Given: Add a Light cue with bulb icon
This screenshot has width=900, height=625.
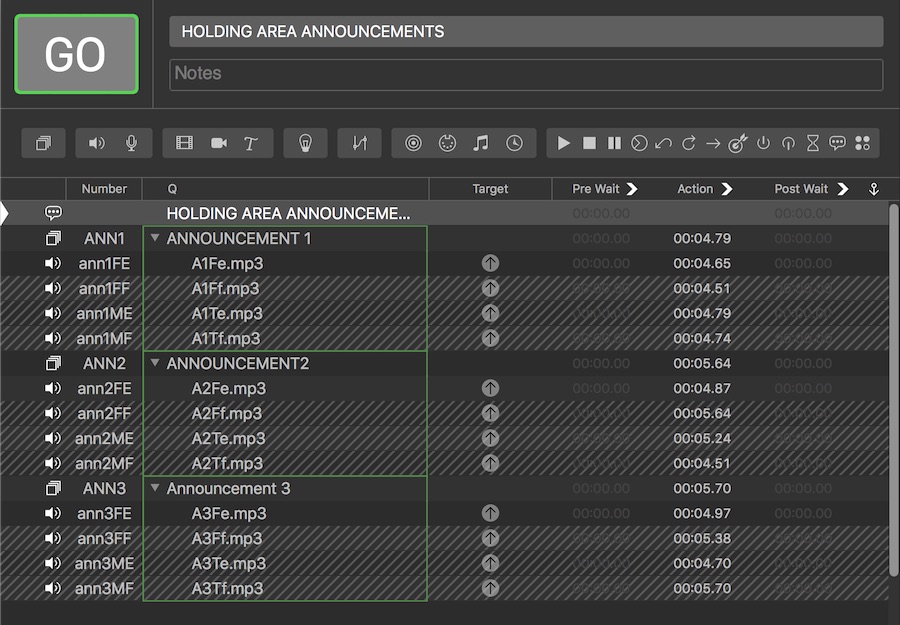Looking at the screenshot, I should (x=305, y=143).
